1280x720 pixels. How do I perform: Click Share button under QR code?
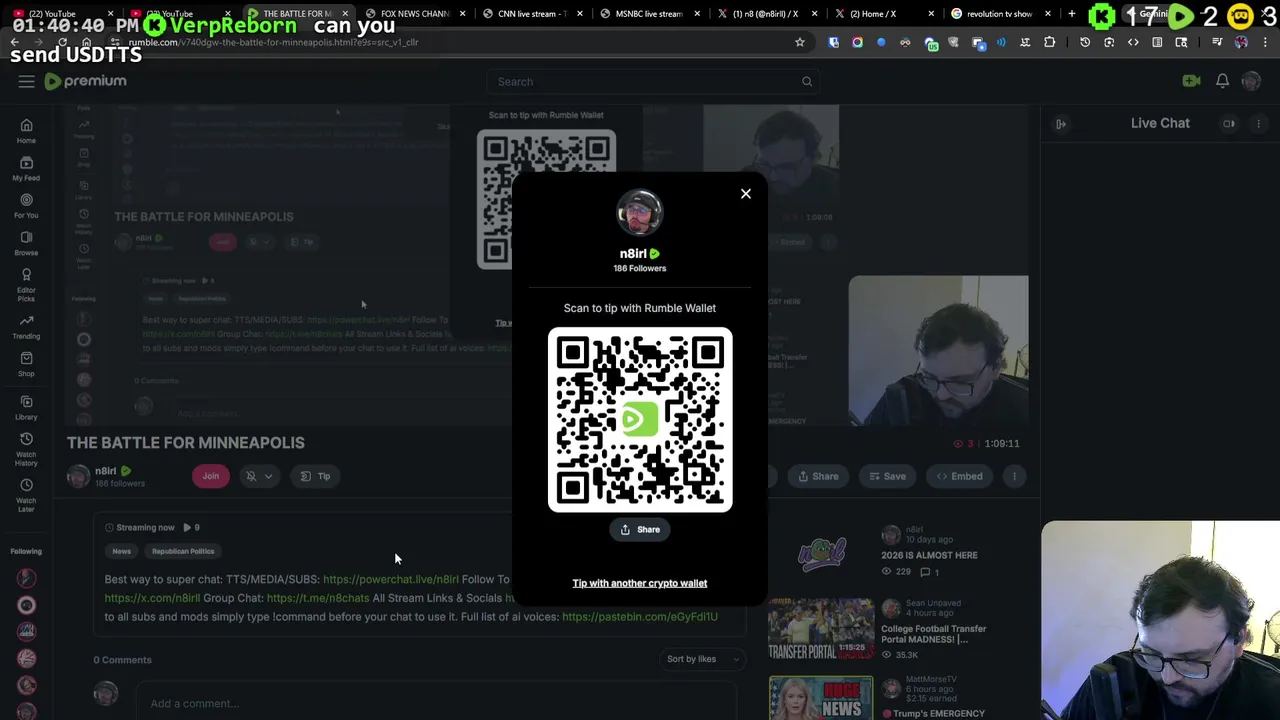[640, 530]
